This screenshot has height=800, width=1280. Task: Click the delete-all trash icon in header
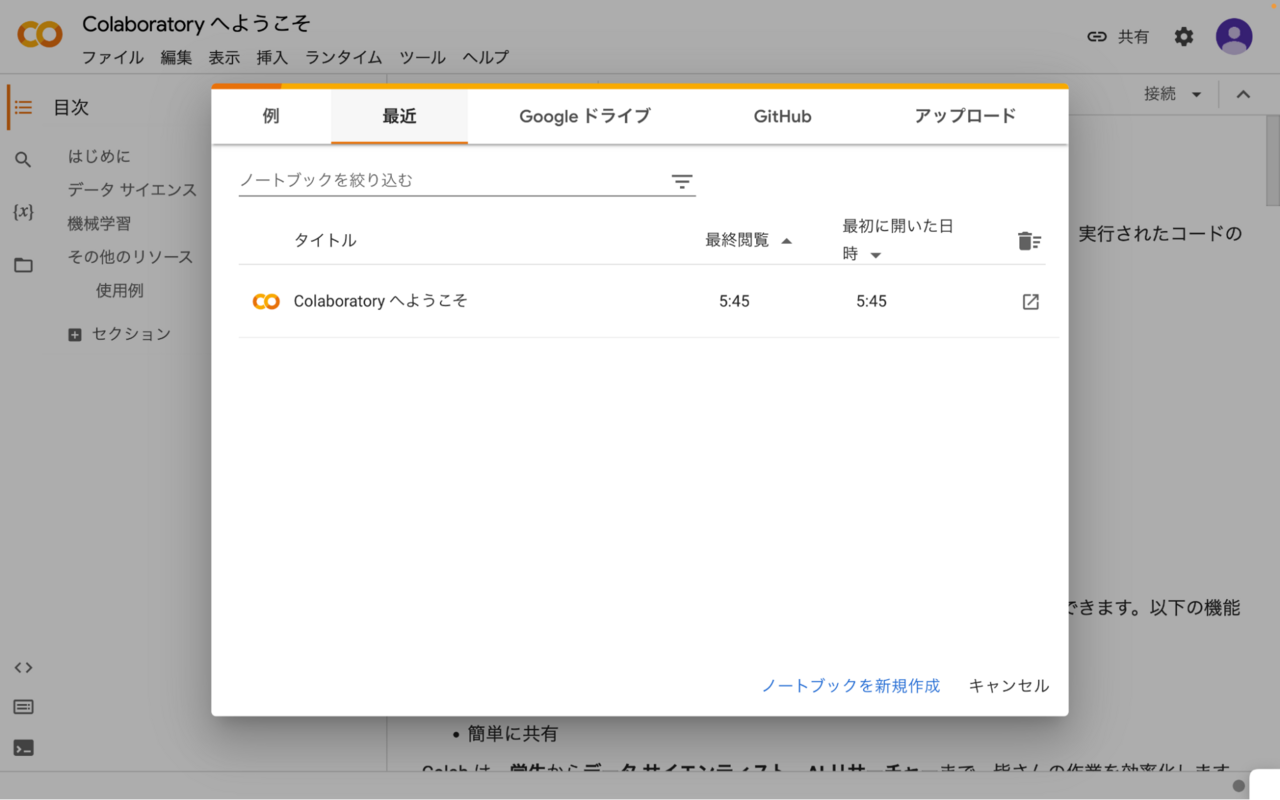(1029, 241)
